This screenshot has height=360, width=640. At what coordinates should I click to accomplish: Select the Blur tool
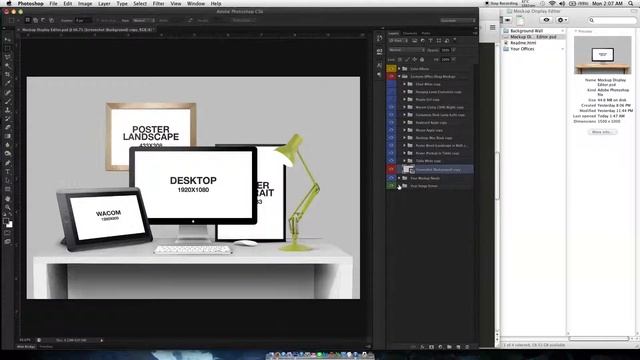pyautogui.click(x=8, y=145)
